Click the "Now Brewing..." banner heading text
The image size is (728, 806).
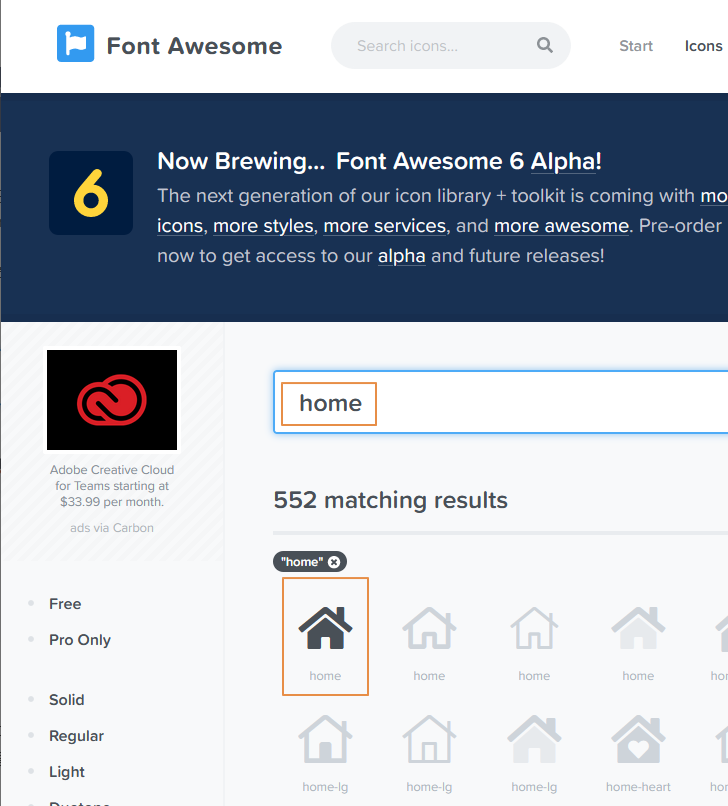241,161
